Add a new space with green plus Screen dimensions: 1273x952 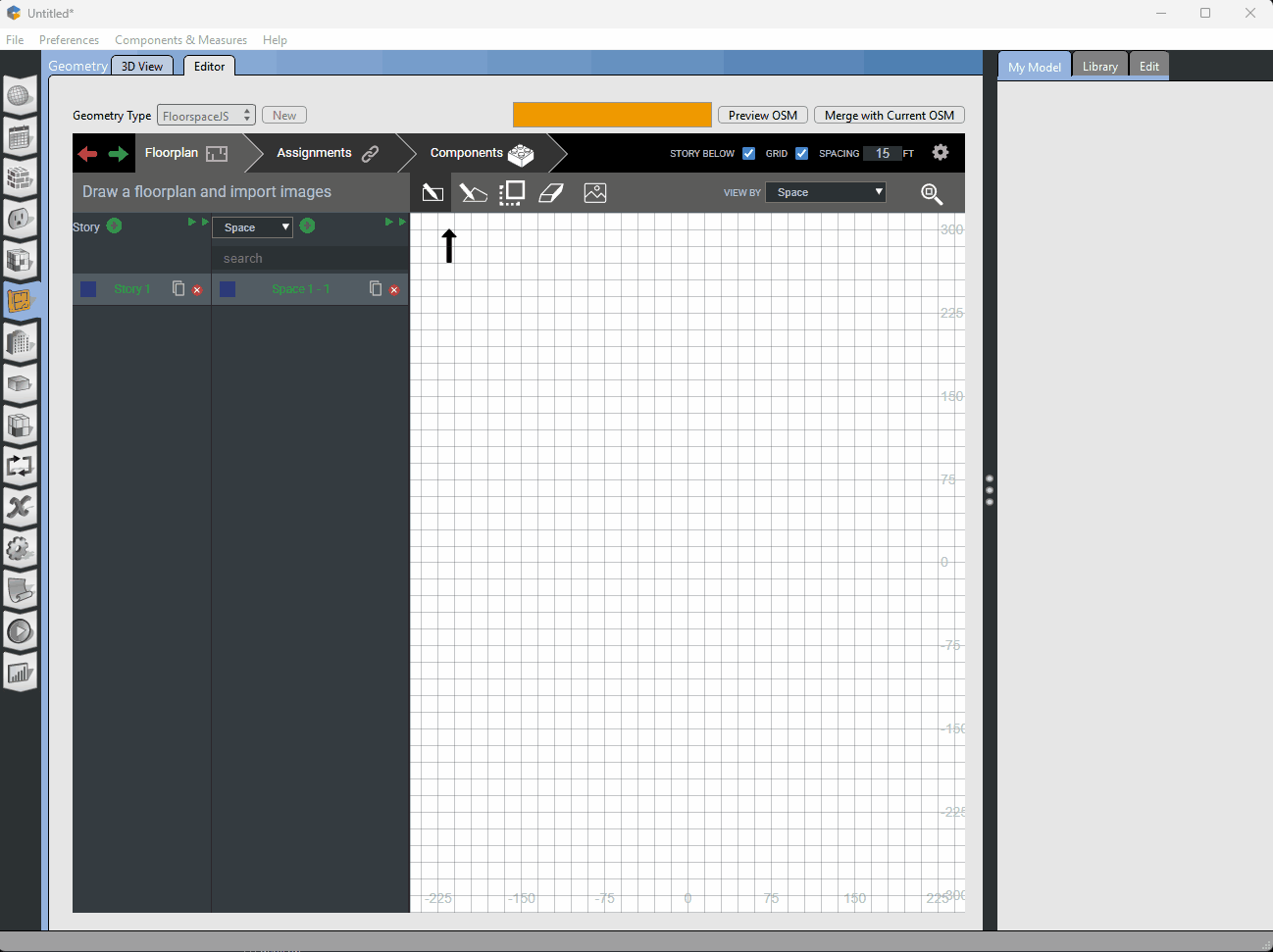click(307, 226)
